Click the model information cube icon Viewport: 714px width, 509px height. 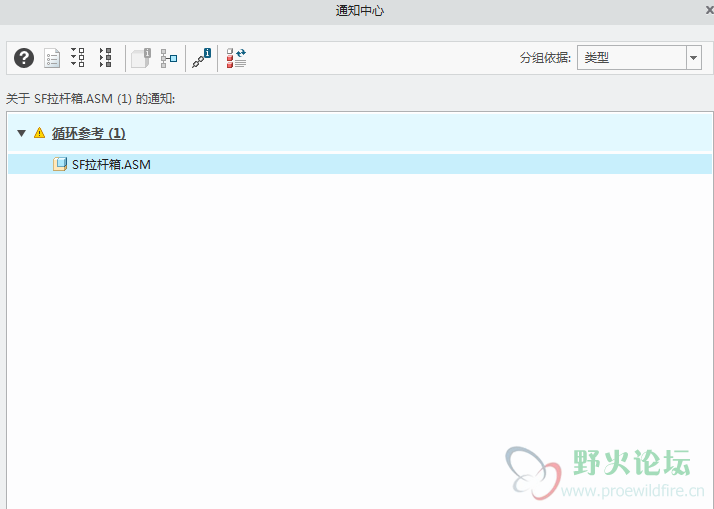point(141,58)
